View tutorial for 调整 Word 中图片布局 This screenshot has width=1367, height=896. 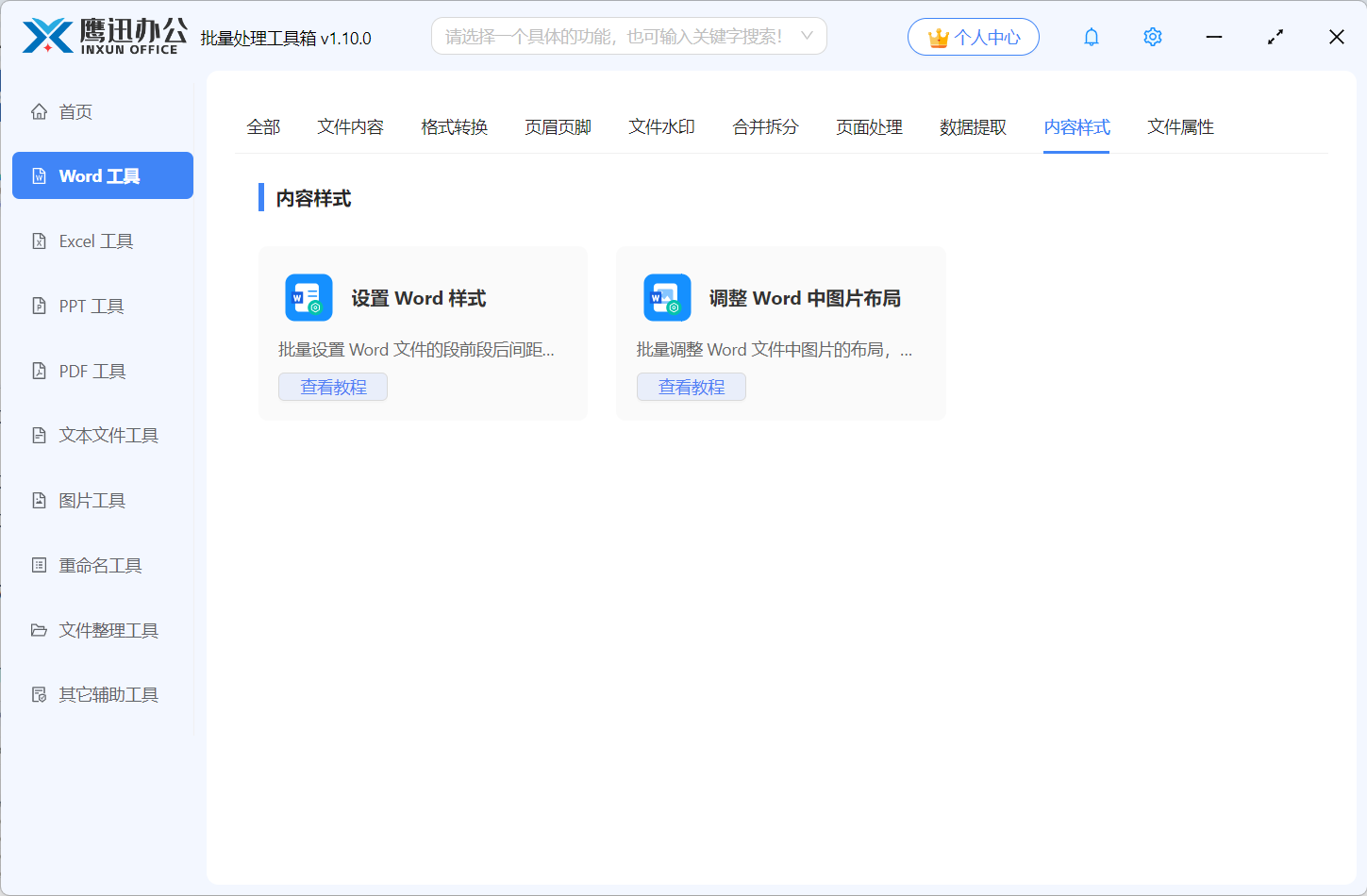tap(691, 387)
